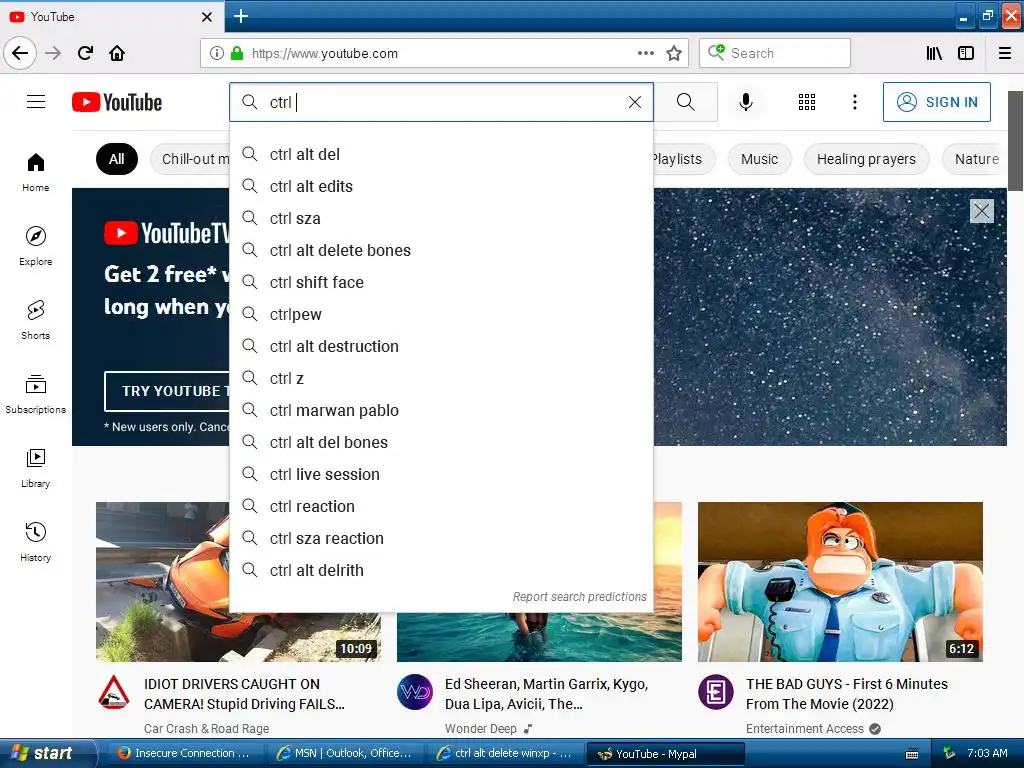Viewport: 1024px width, 768px height.
Task: Toggle the browser sidebar view
Action: pos(966,53)
